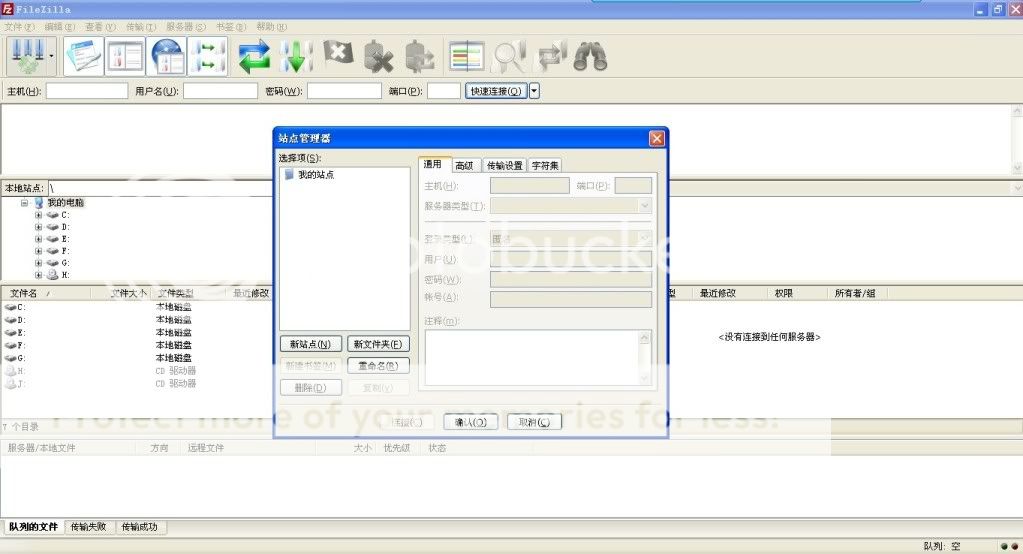Select 我的电脑 in the local tree
This screenshot has width=1023, height=554.
coord(65,203)
